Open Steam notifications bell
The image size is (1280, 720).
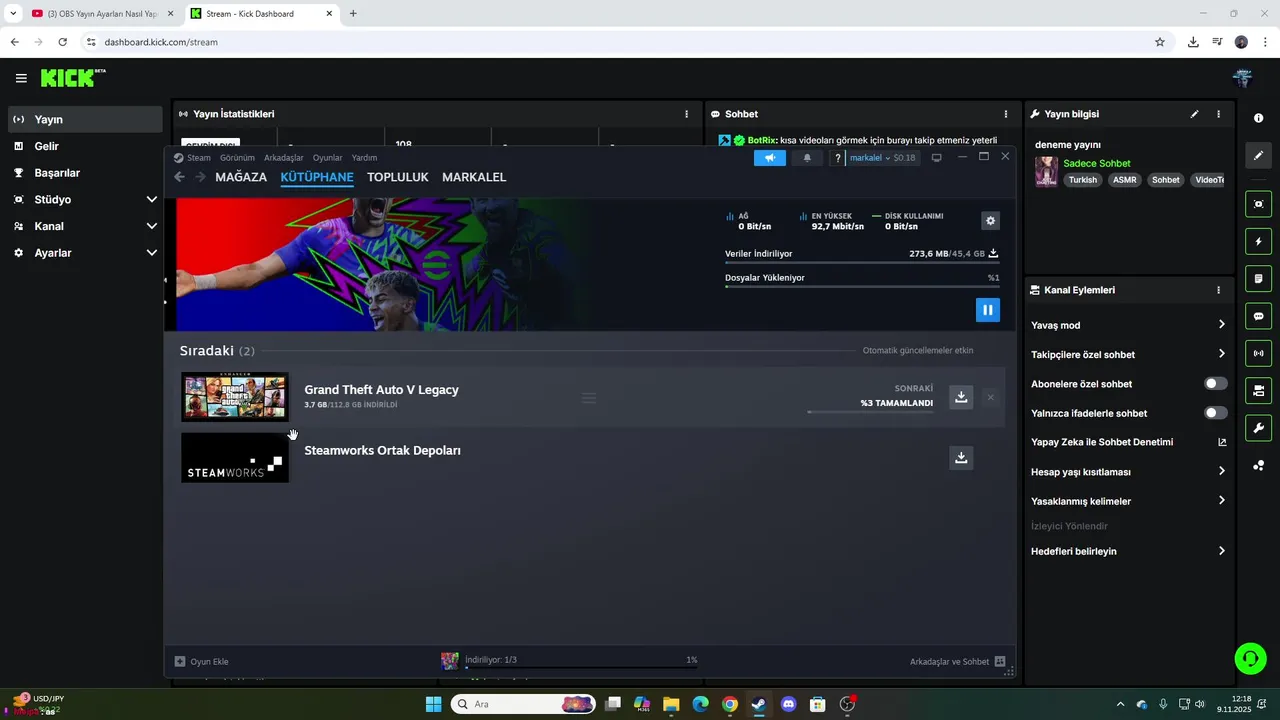807,158
